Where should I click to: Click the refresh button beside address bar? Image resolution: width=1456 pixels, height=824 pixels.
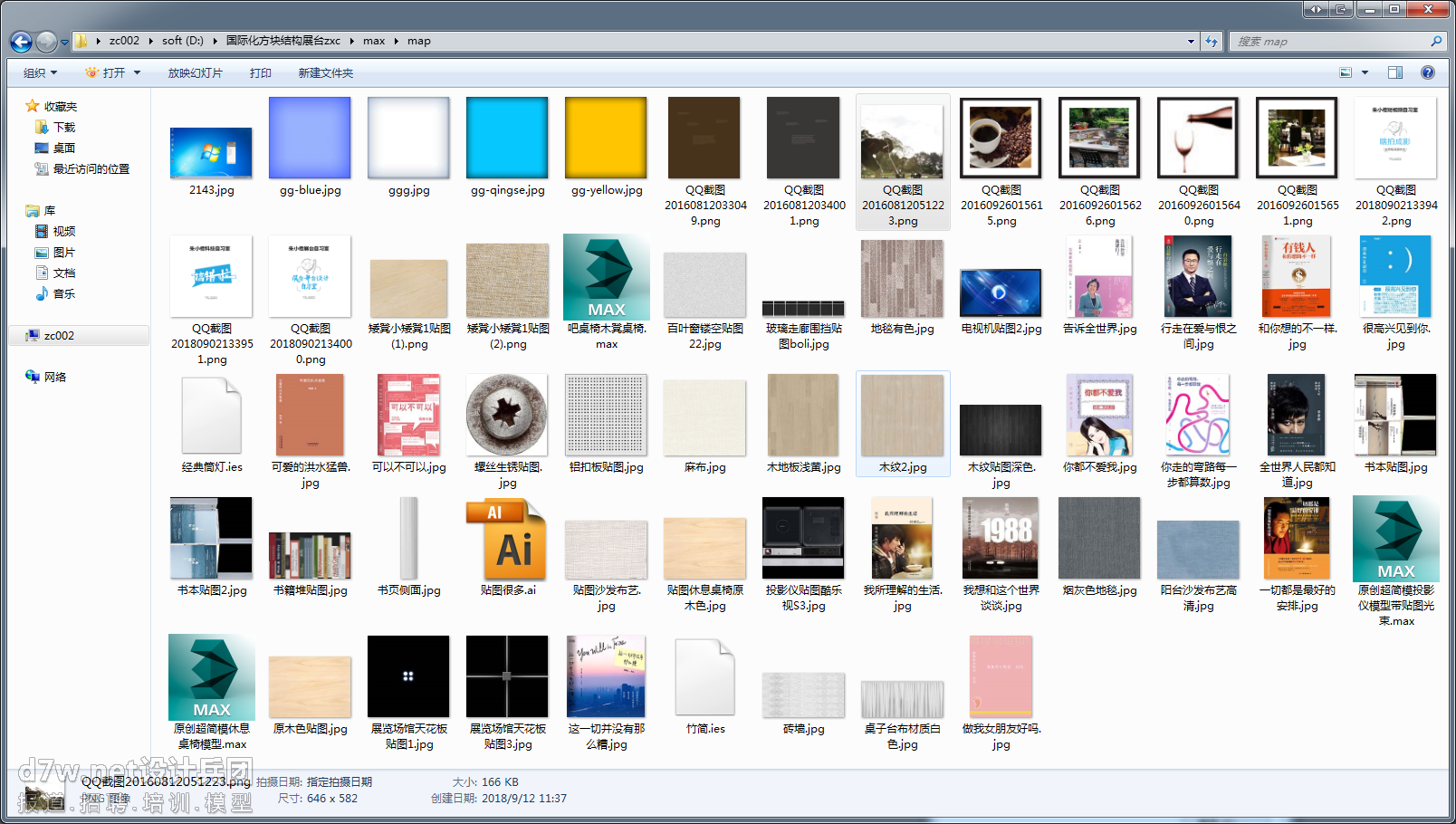(1212, 41)
